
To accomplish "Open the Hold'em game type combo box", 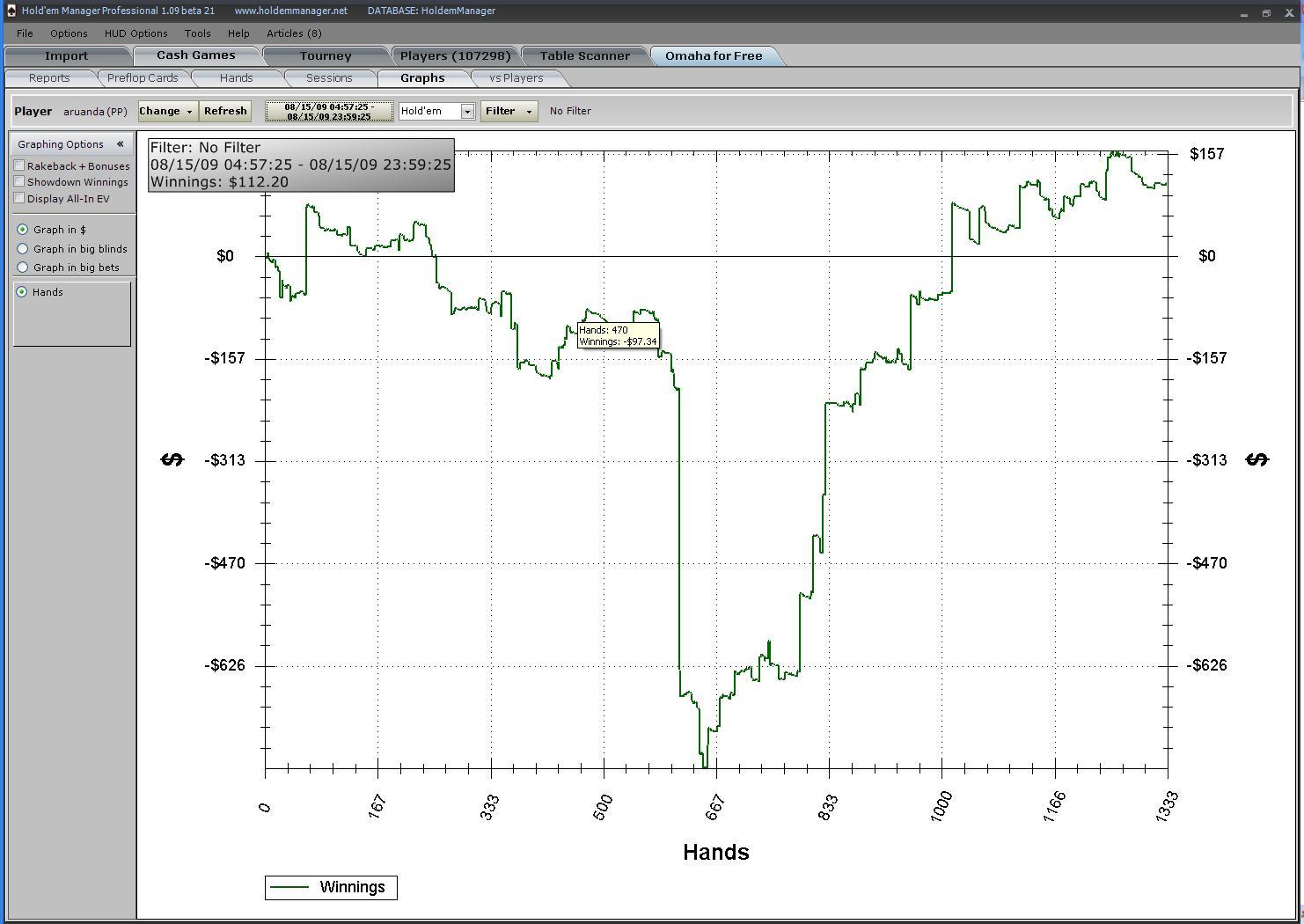I will coord(436,111).
